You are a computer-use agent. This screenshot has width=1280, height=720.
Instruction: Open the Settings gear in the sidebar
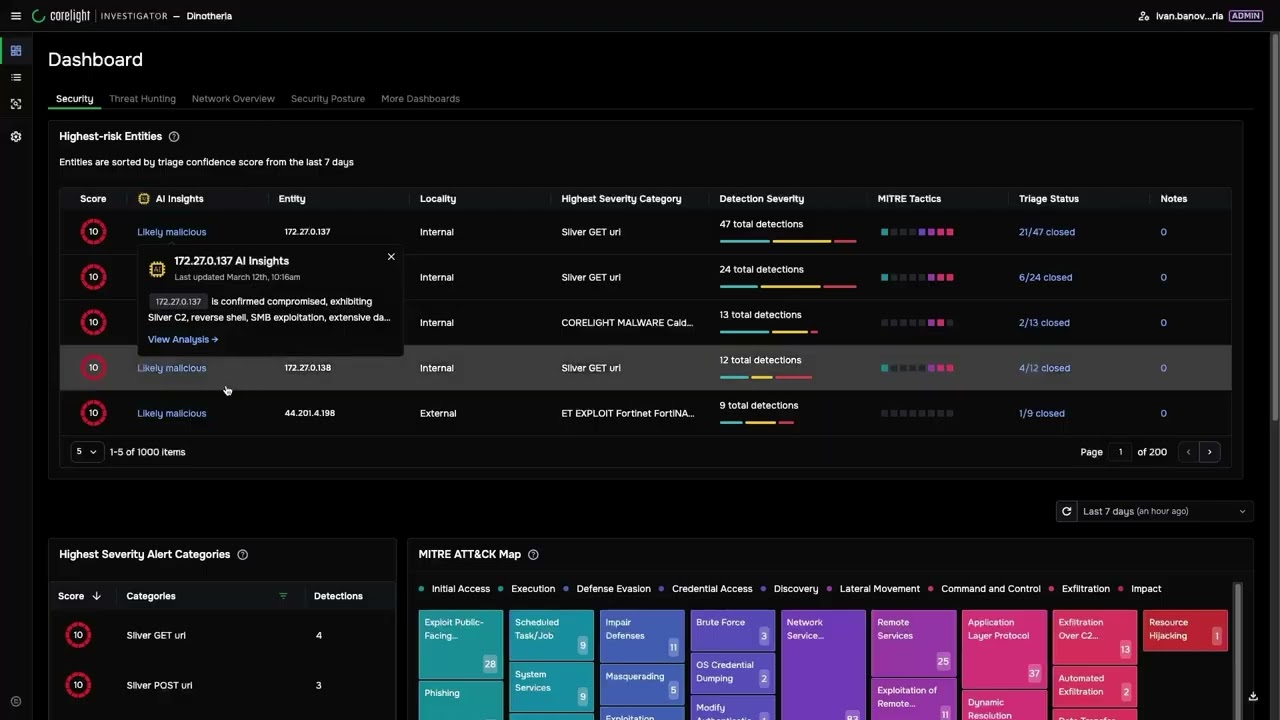[15, 136]
